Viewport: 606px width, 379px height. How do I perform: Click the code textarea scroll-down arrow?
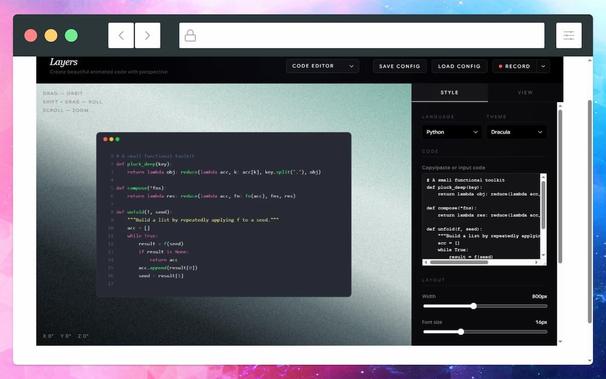[543, 255]
